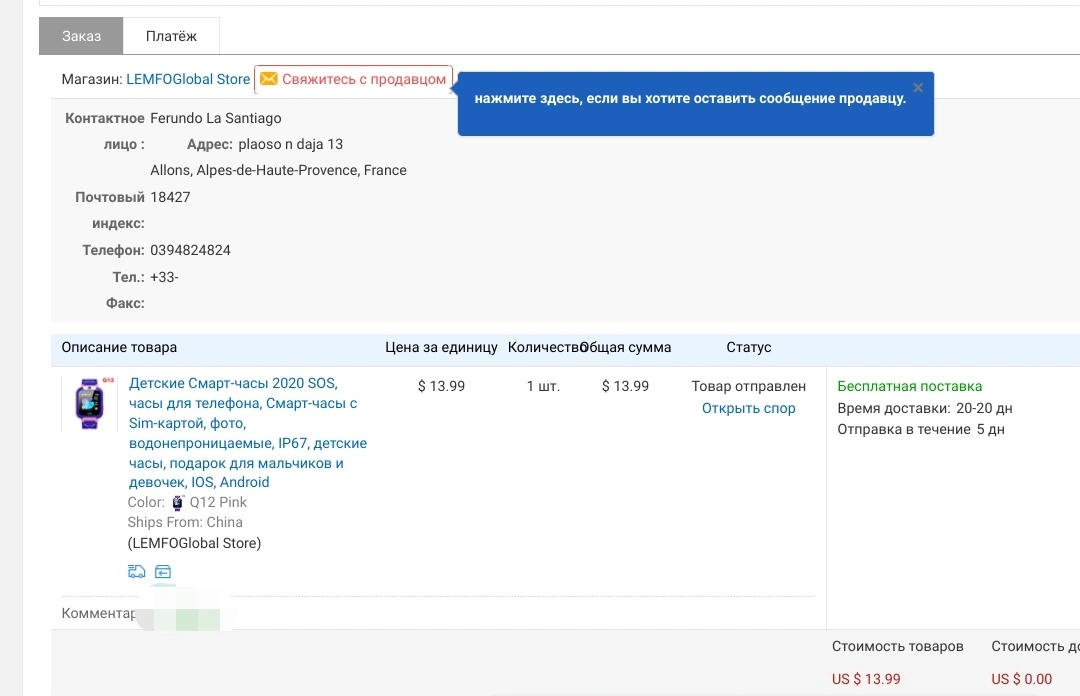Viewport: 1080px width, 696px height.
Task: Click the Открыть спор link
Action: tap(749, 408)
